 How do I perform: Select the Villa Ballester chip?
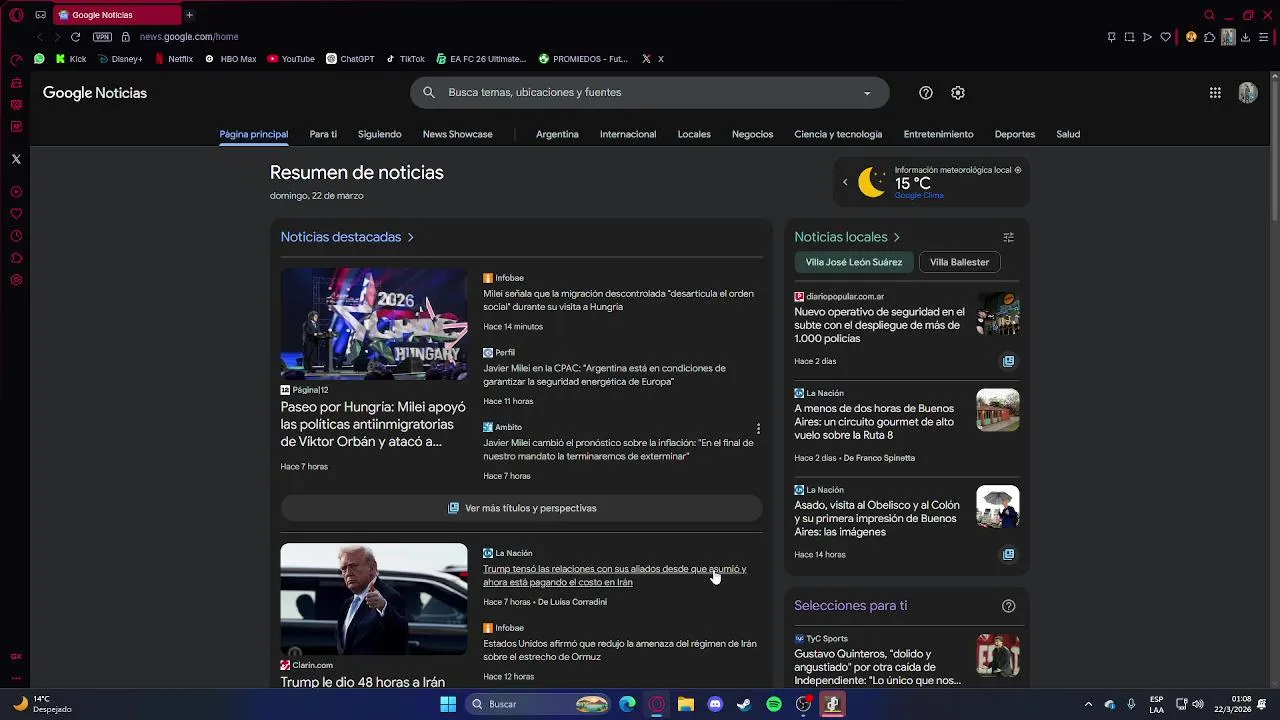[x=959, y=262]
